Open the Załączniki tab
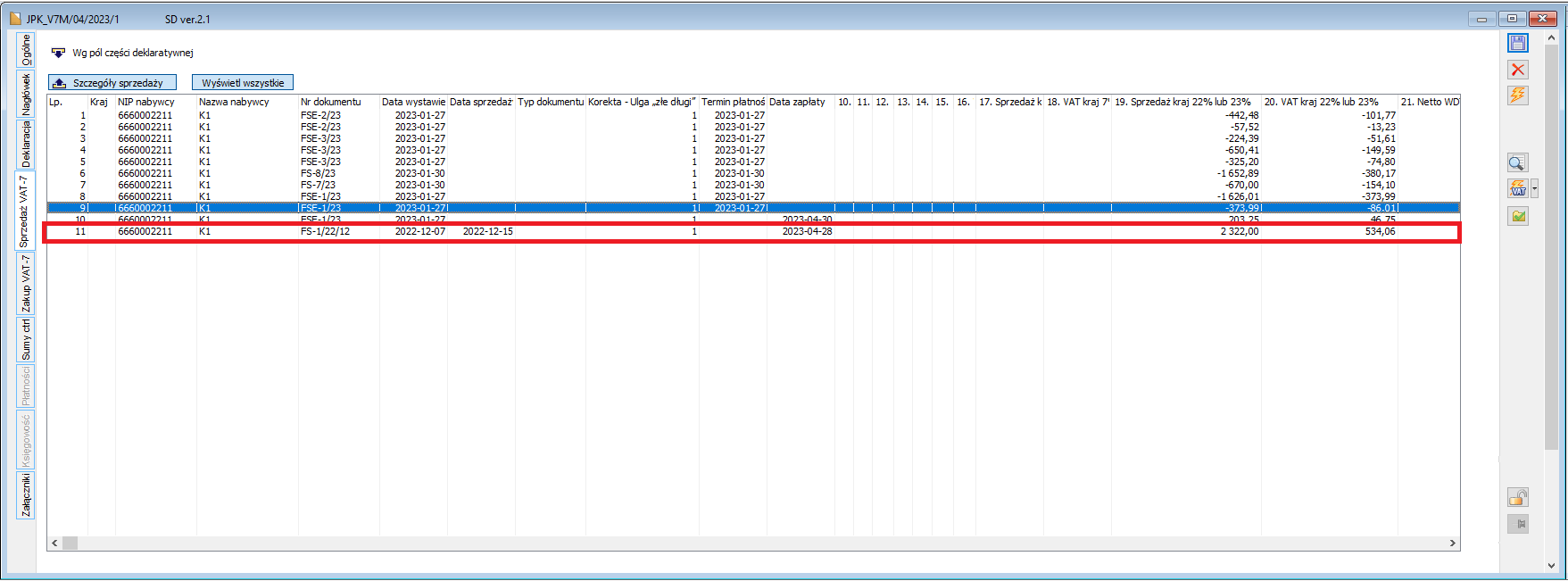1568x581 pixels. tap(26, 495)
